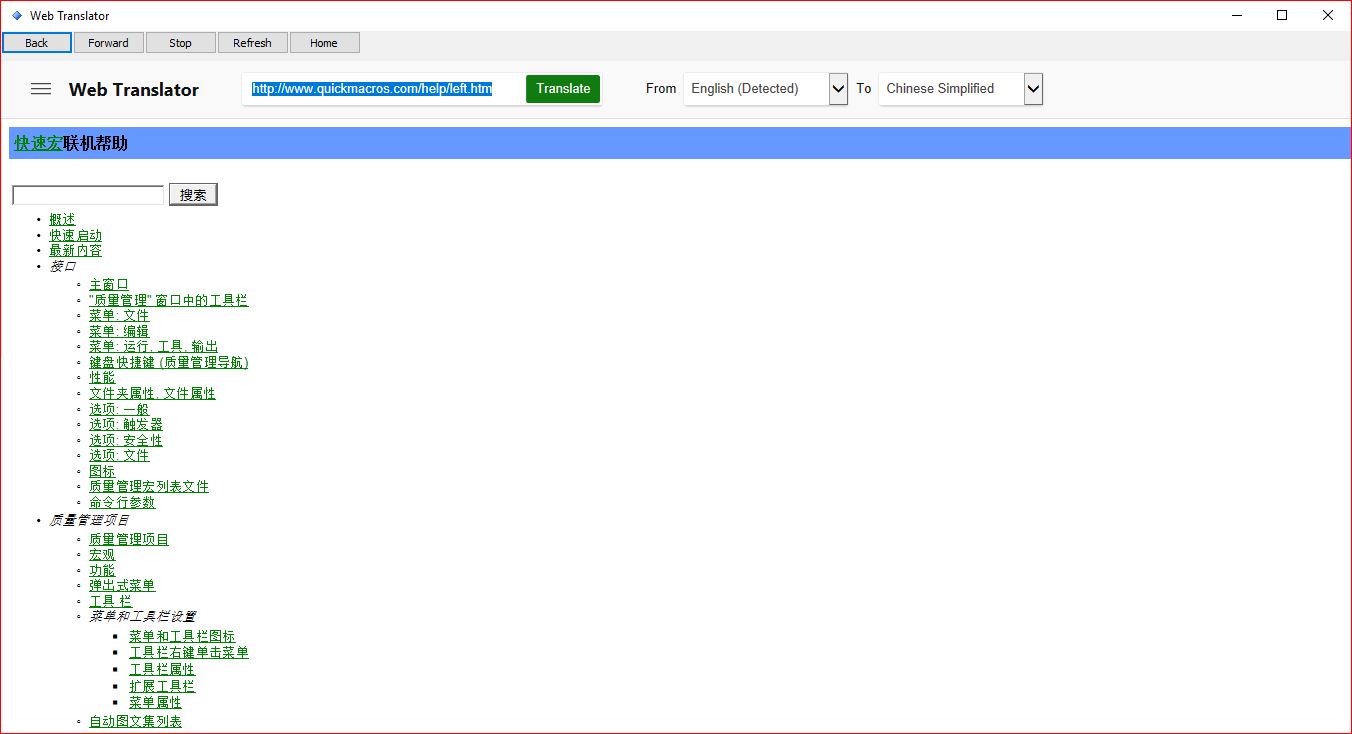Viewport: 1352px width, 734px height.
Task: Open the From language dropdown
Action: [765, 89]
